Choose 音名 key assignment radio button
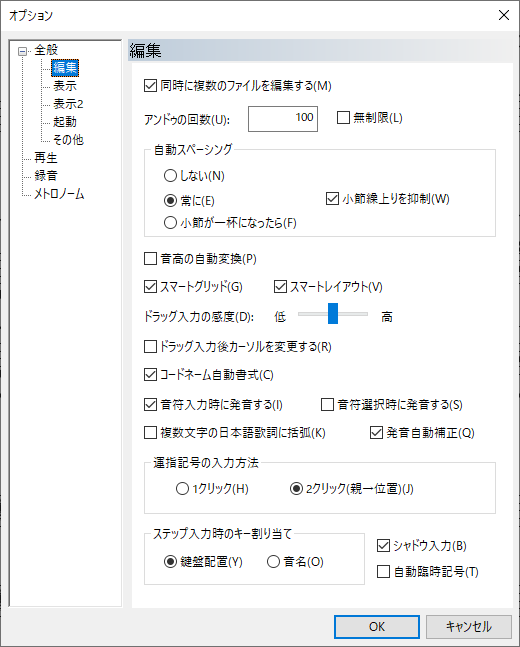 pyautogui.click(x=273, y=562)
